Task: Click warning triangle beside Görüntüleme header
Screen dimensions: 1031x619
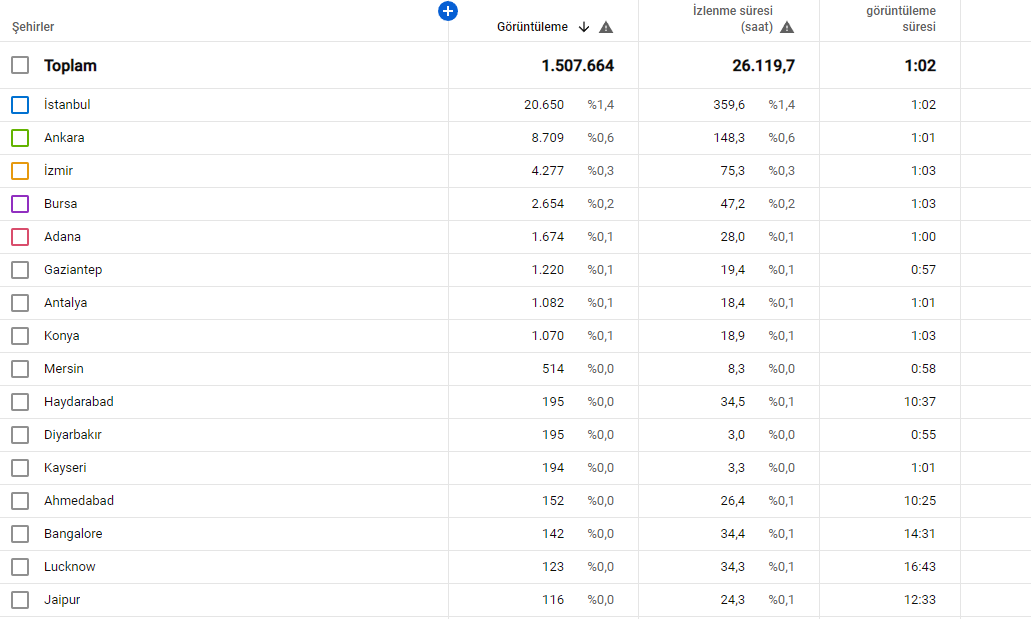Action: pyautogui.click(x=606, y=27)
